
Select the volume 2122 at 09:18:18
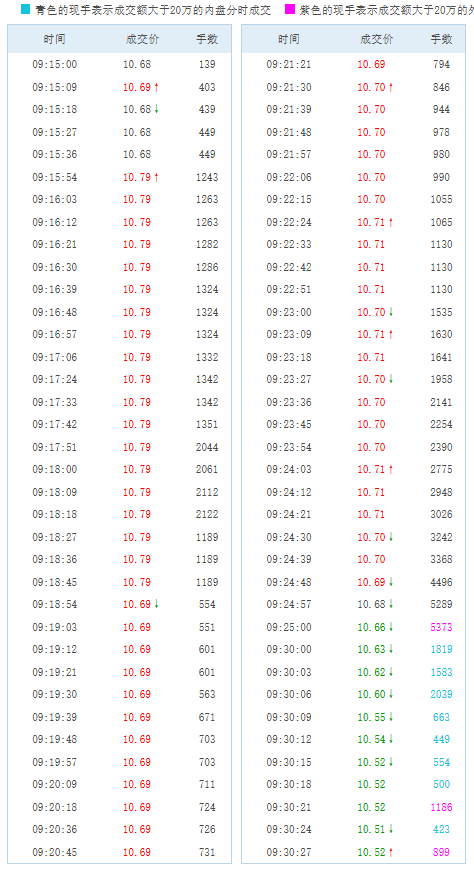point(207,514)
